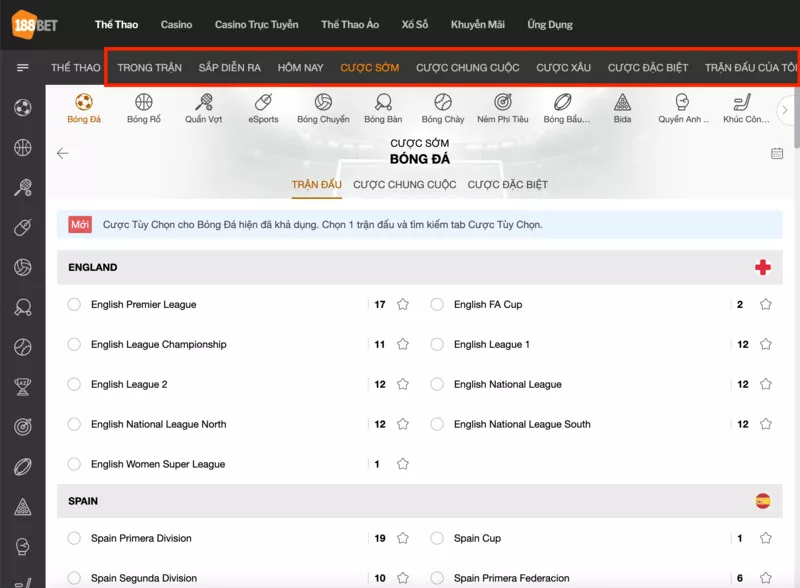Switch to CƯỢC XÂU tab
800x588 pixels.
pyautogui.click(x=563, y=67)
